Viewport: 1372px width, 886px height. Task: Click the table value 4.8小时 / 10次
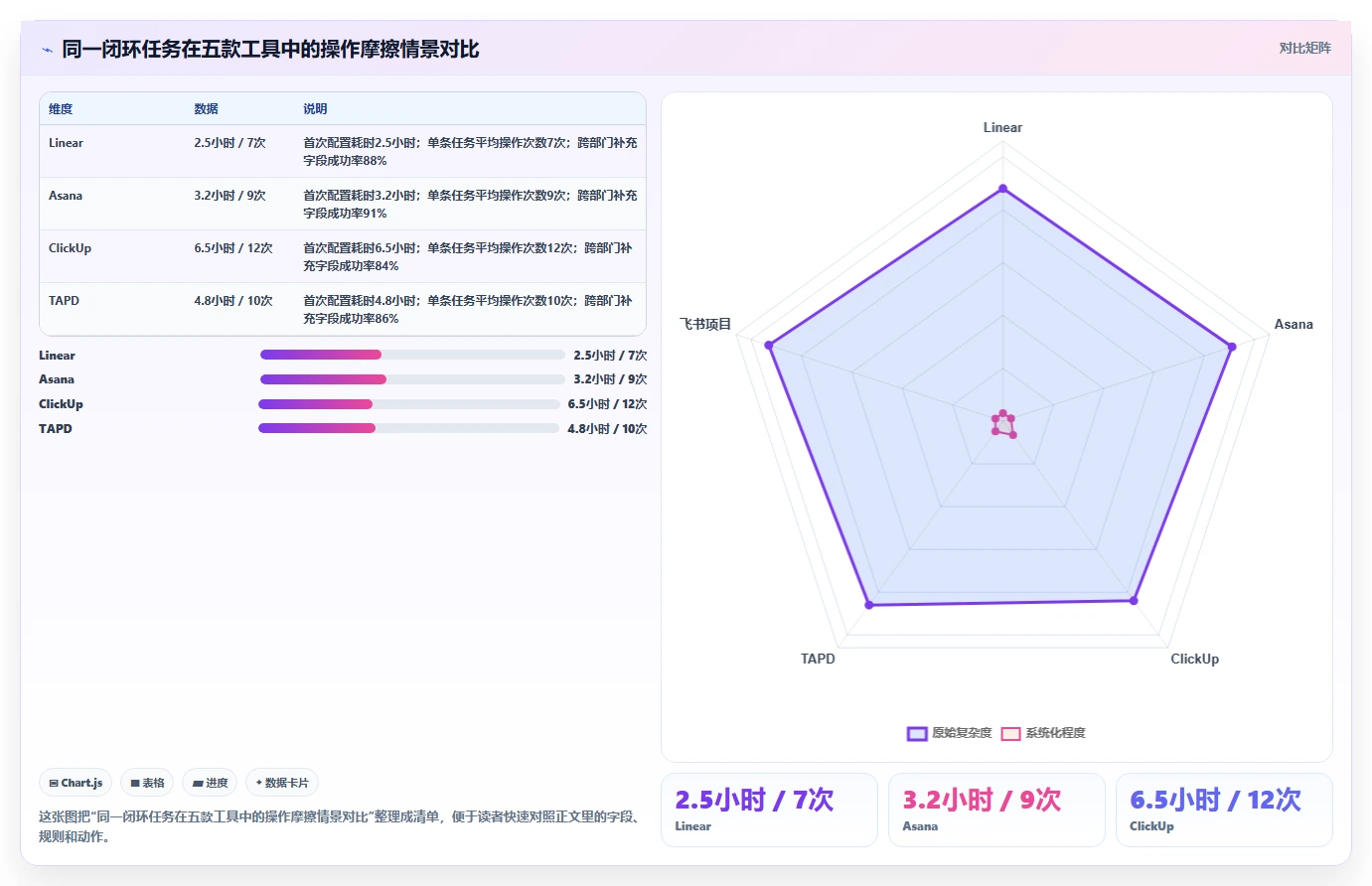point(233,301)
